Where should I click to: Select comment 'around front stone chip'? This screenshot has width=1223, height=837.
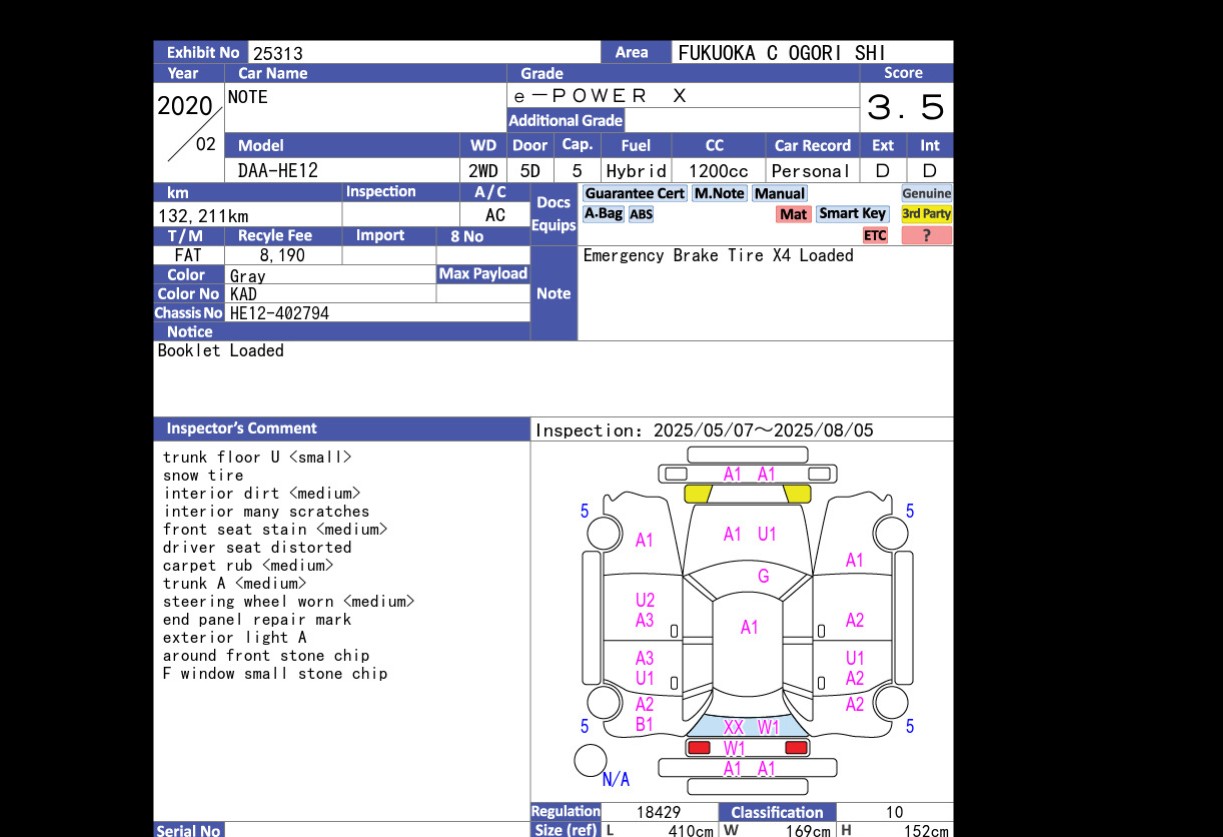266,655
